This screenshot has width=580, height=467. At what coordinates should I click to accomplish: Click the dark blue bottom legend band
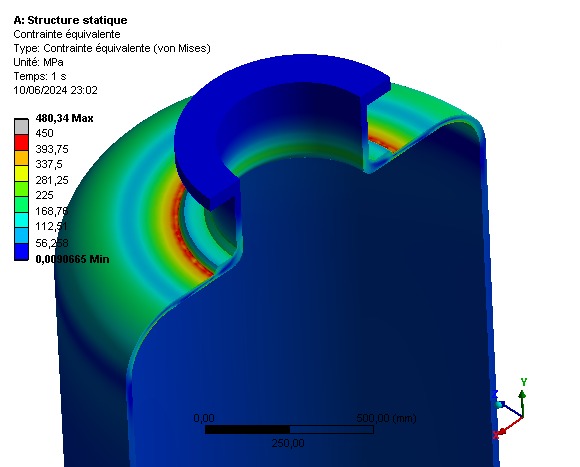[x=21, y=251]
